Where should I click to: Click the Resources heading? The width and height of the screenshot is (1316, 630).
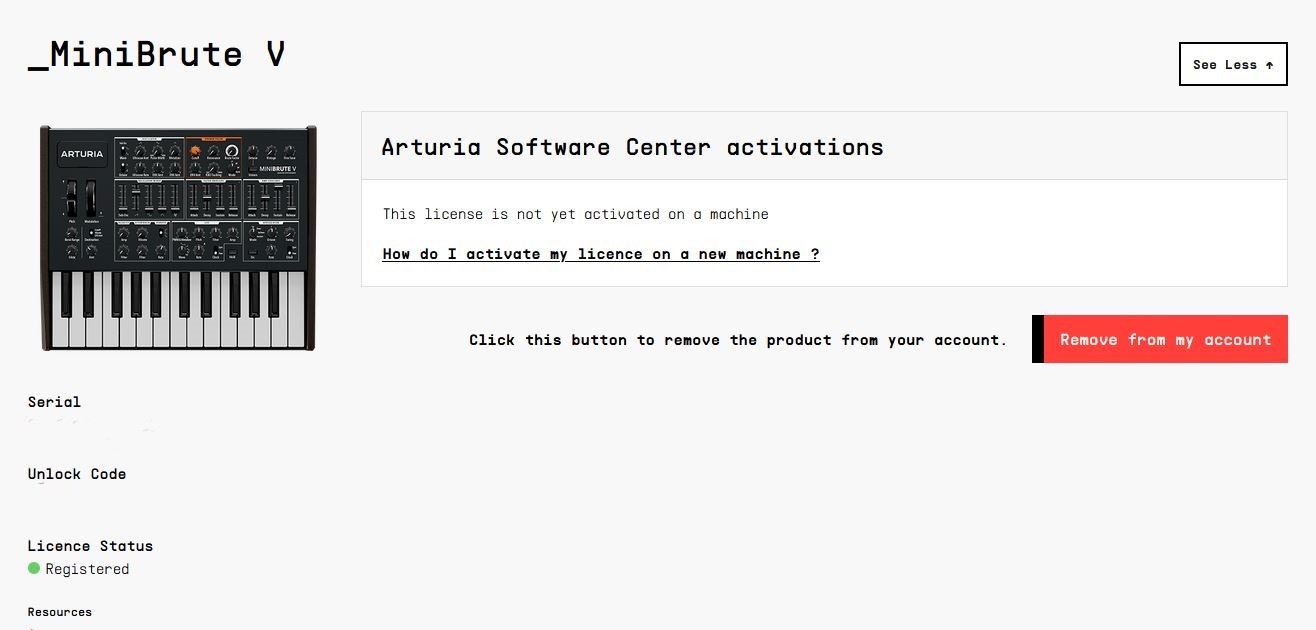pos(59,612)
